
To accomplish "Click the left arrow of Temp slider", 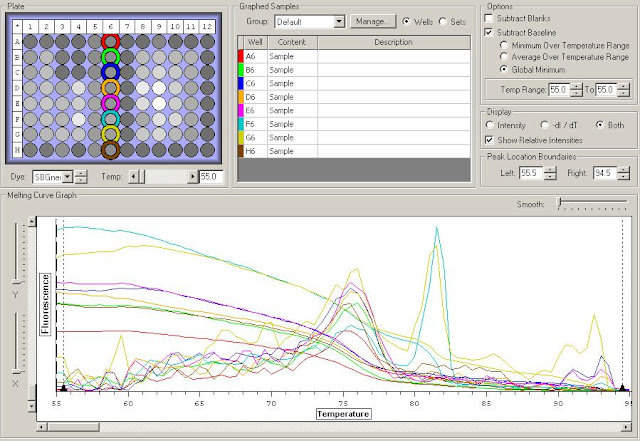I will tap(133, 177).
